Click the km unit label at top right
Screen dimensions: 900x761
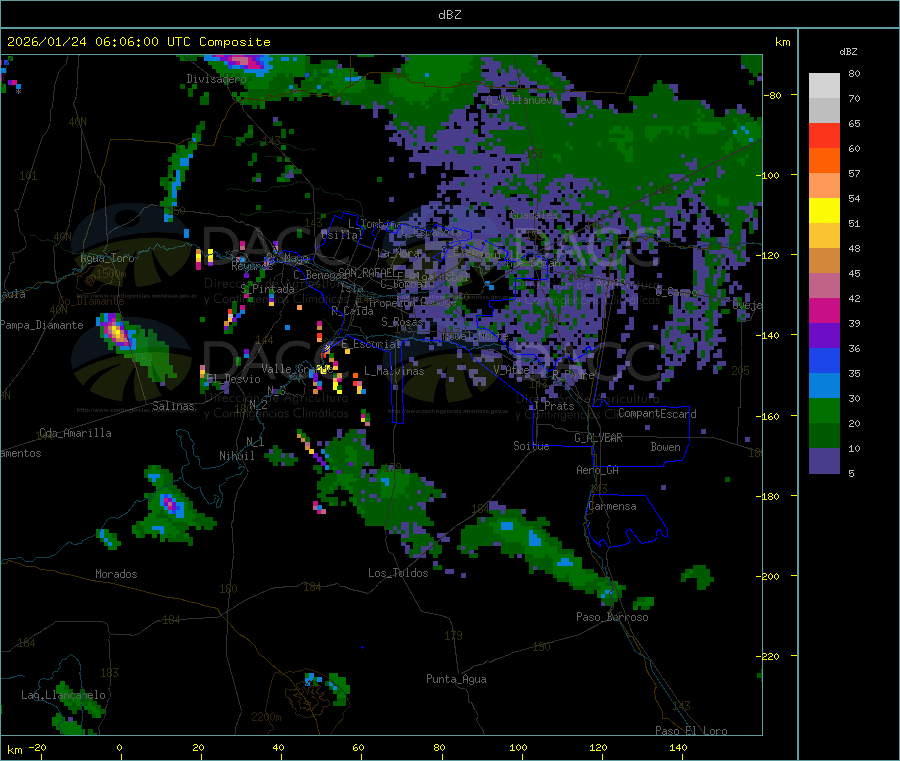click(x=782, y=42)
